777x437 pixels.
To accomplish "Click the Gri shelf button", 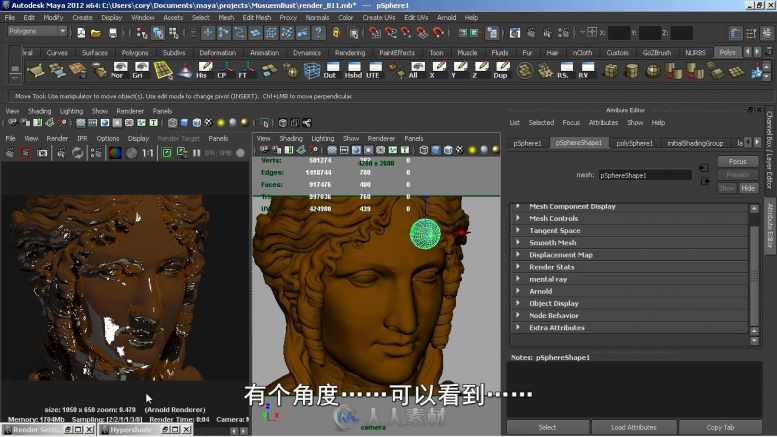I will click(x=140, y=70).
